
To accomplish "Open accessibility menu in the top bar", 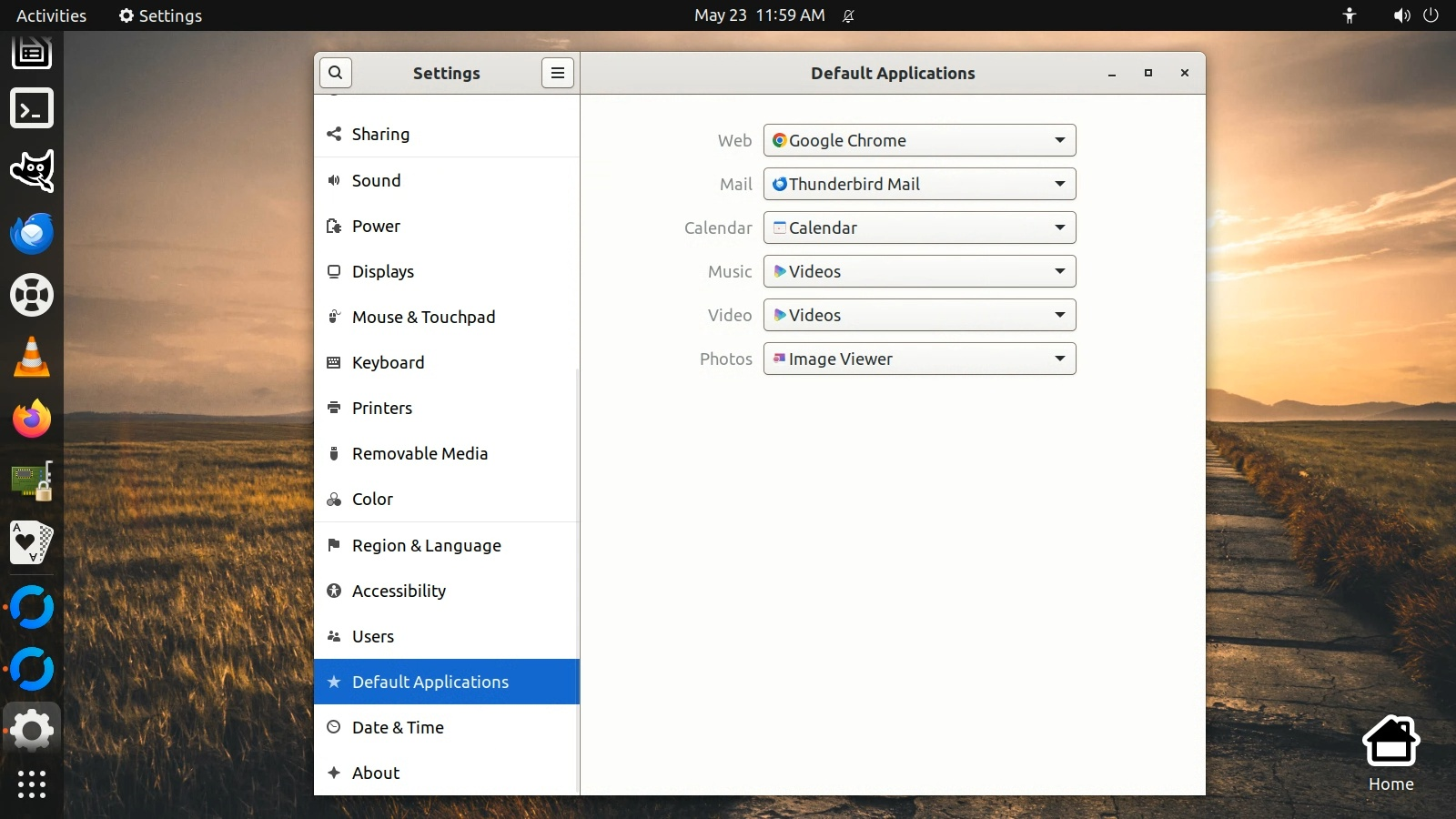I will (x=1349, y=15).
